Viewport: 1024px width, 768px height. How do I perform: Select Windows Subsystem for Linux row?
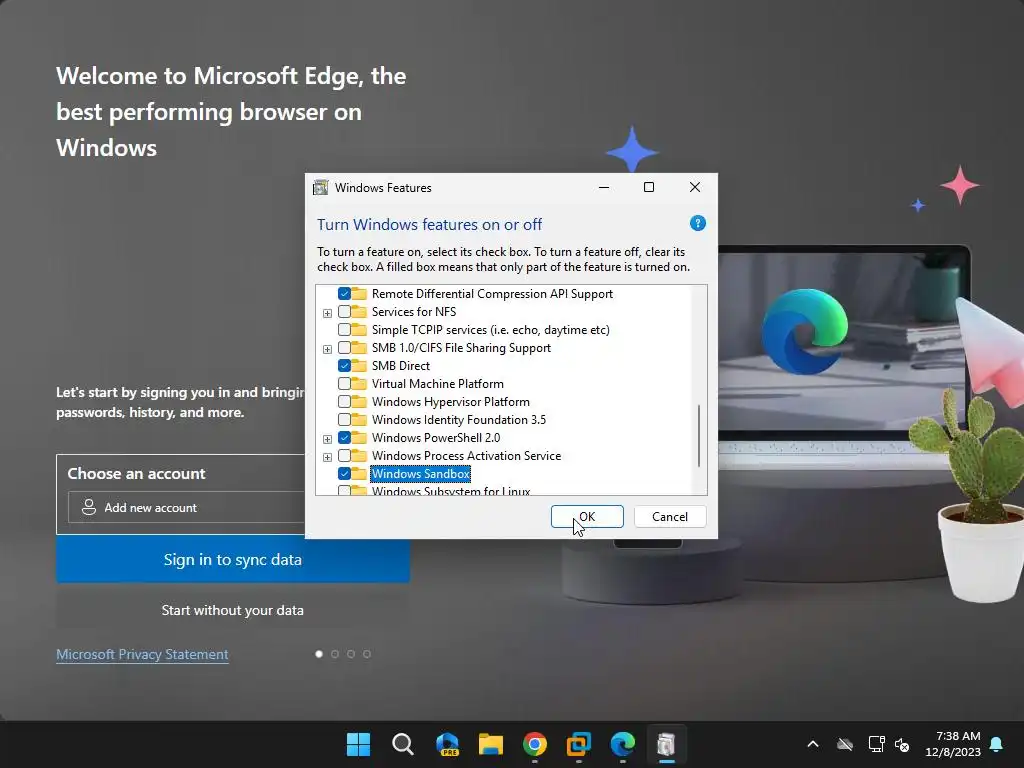coord(451,490)
